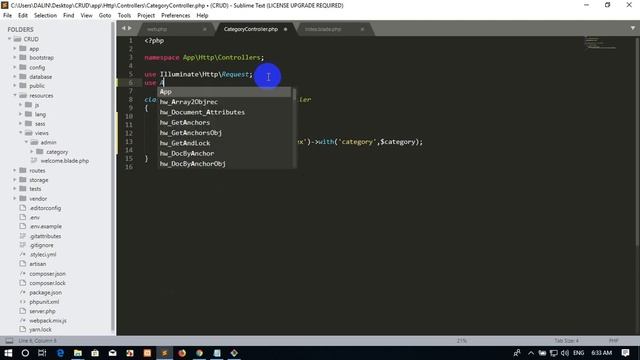Close the index.blade.php tab
This screenshot has height=360, width=640.
pyautogui.click(x=362, y=29)
